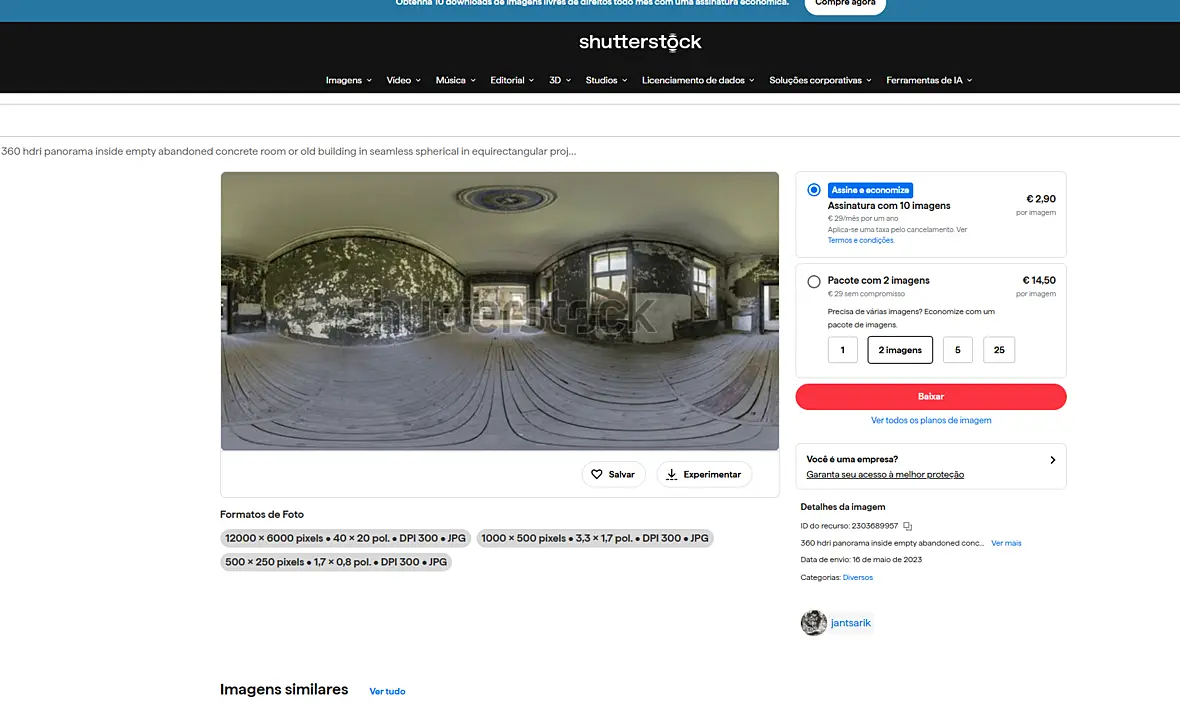
Task: Expand the Música menu
Action: click(455, 80)
